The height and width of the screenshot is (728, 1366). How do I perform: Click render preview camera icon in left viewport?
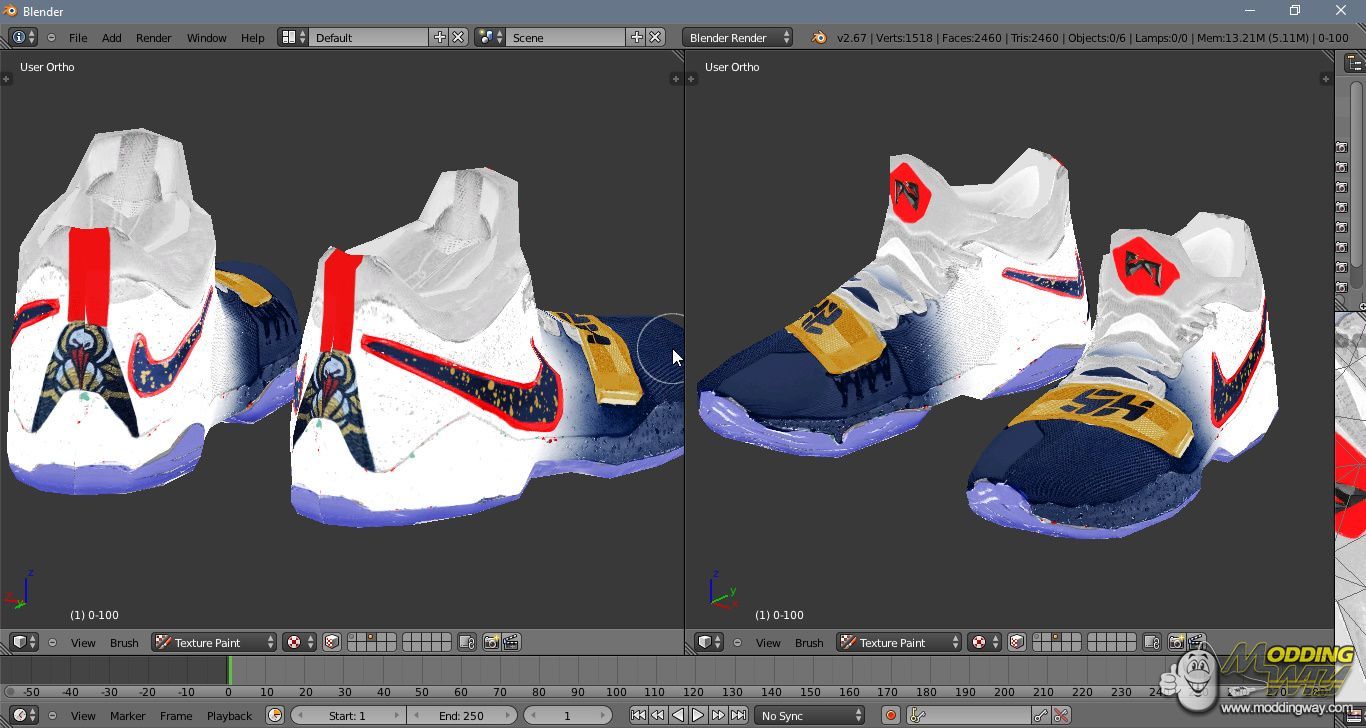[x=491, y=642]
